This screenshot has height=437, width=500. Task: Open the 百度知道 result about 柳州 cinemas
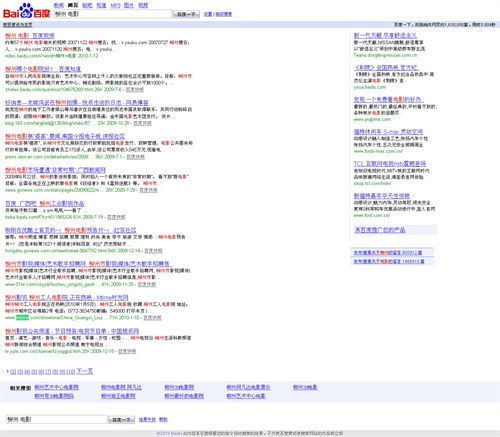point(43,69)
